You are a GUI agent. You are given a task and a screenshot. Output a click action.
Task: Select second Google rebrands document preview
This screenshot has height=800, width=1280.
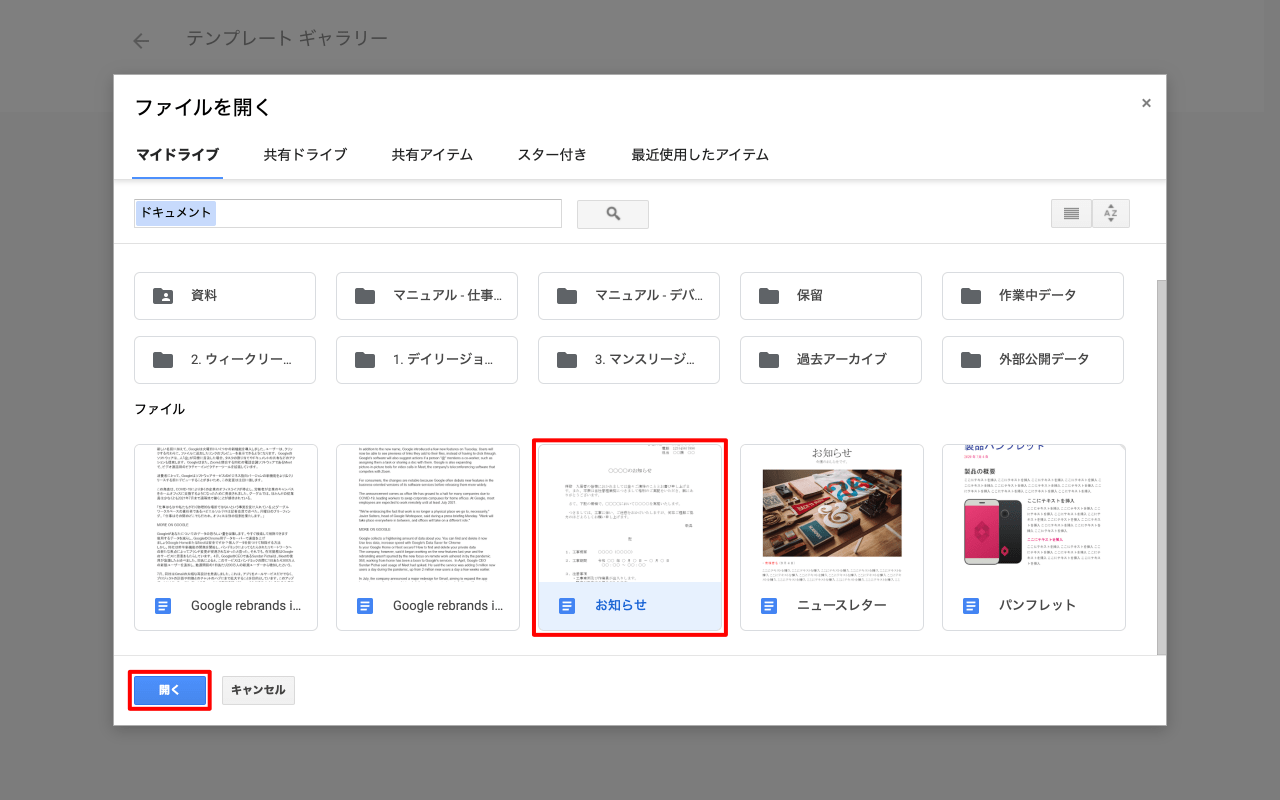(x=428, y=513)
